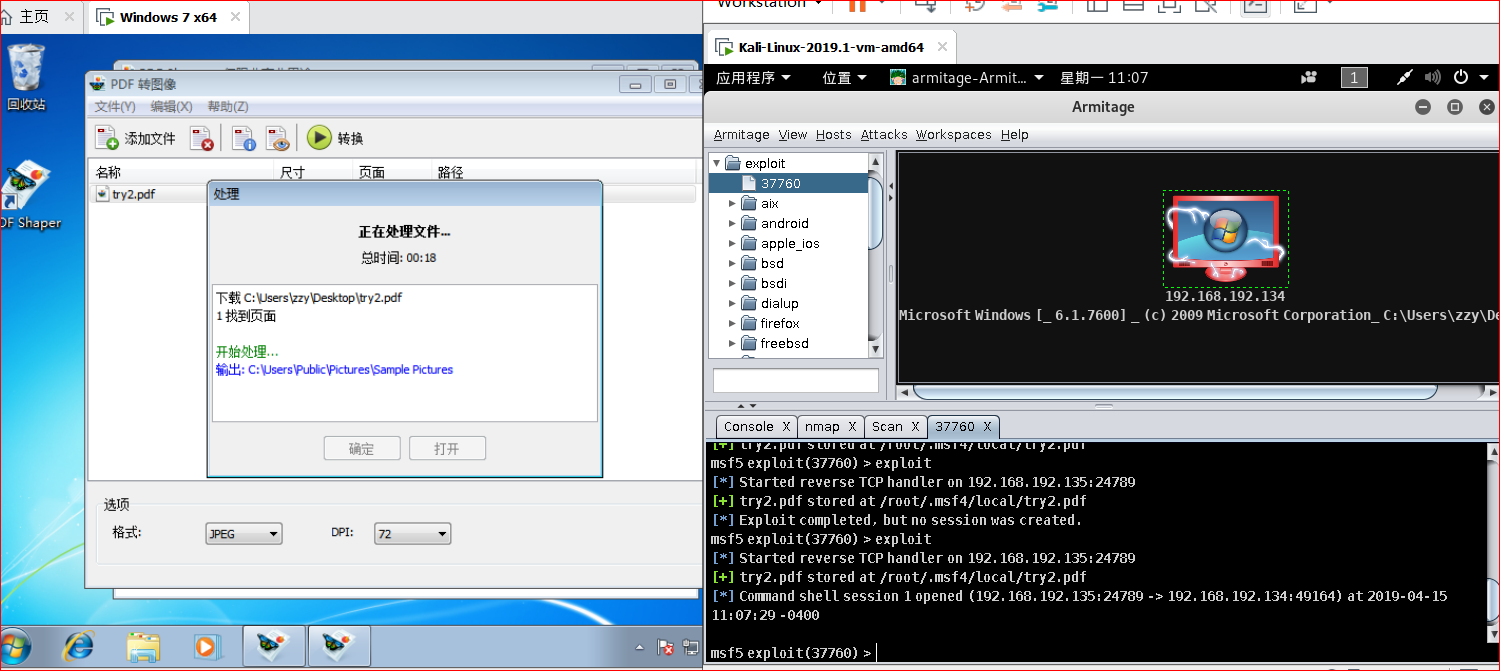Select the 192.168.192.134 host icon in Armitage
The image size is (1500, 671).
coord(1225,238)
